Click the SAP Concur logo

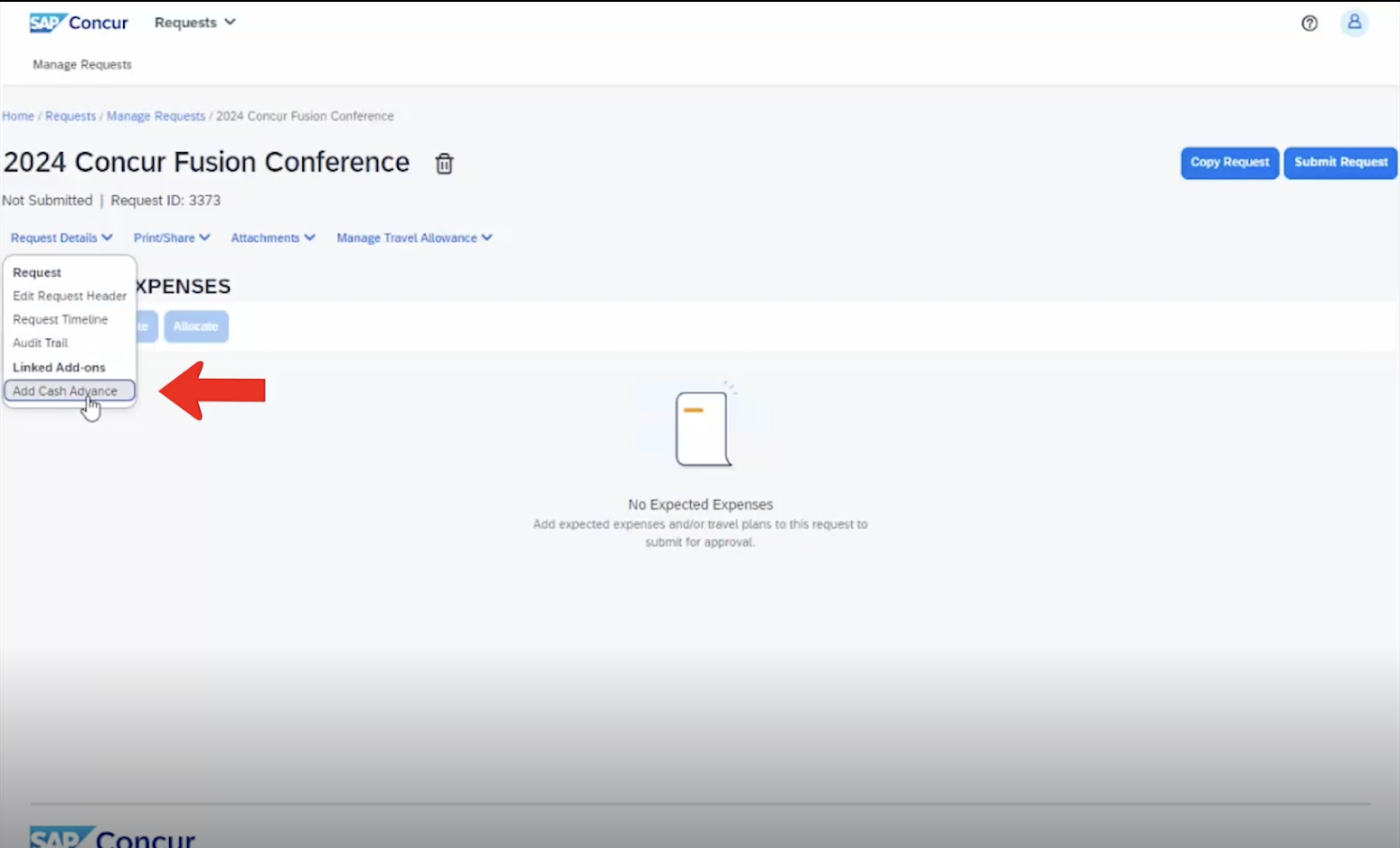pos(79,23)
